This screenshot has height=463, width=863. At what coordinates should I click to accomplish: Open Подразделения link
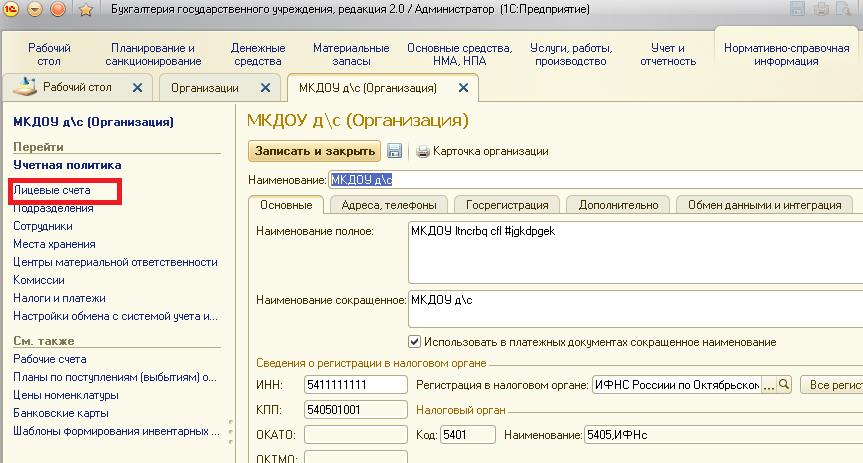[x=53, y=208]
